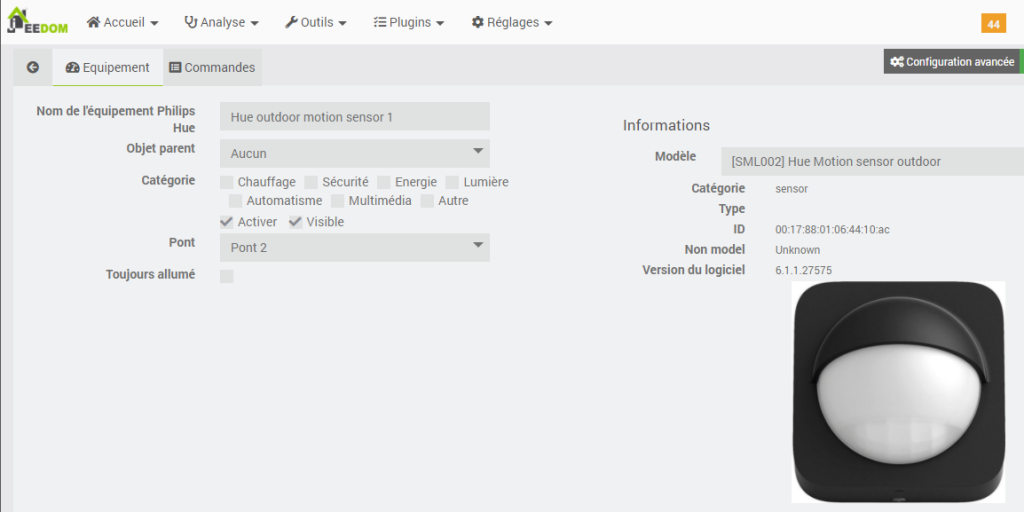1024x512 pixels.
Task: Click the motion sensor product image
Action: [898, 392]
